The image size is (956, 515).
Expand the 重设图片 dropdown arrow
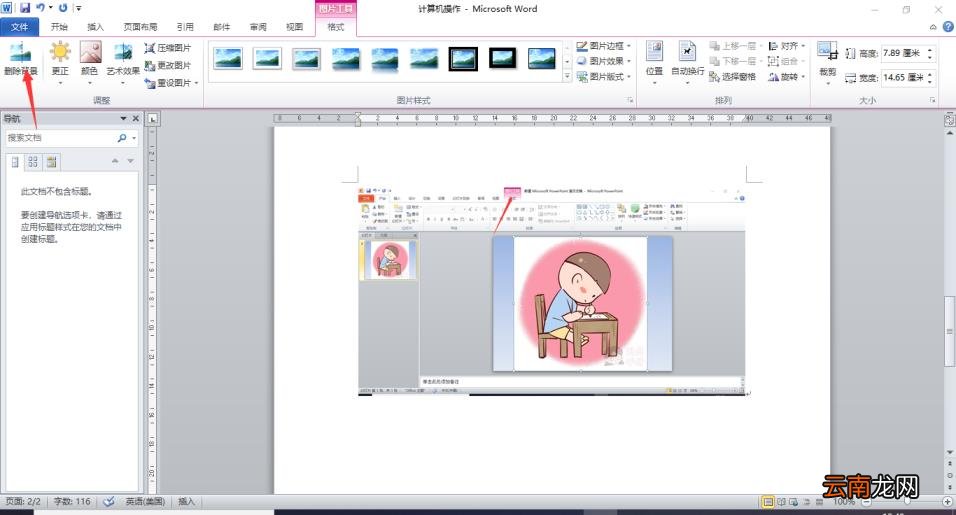(196, 83)
